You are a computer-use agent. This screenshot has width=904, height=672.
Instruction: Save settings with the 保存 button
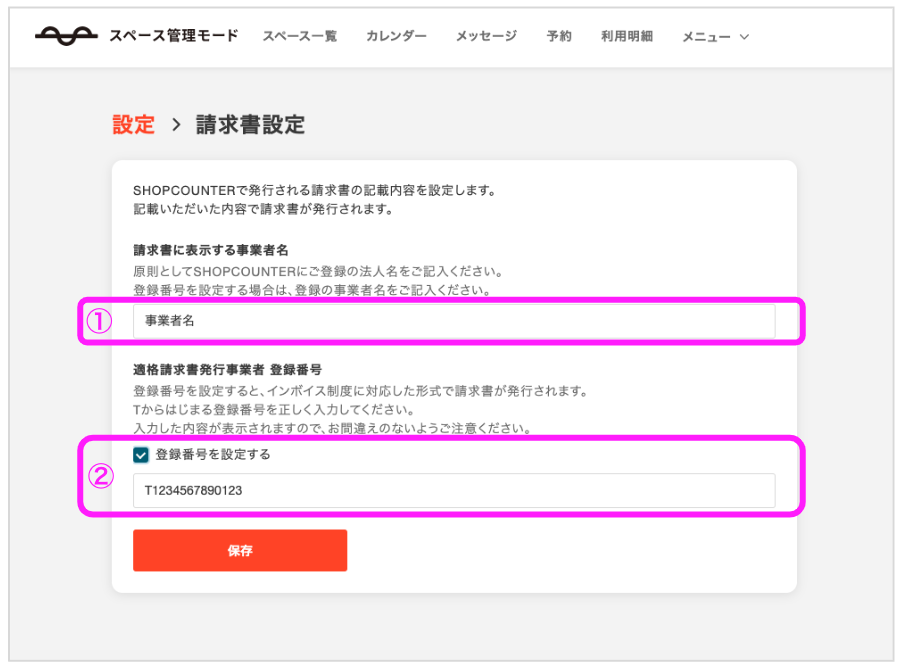[240, 550]
